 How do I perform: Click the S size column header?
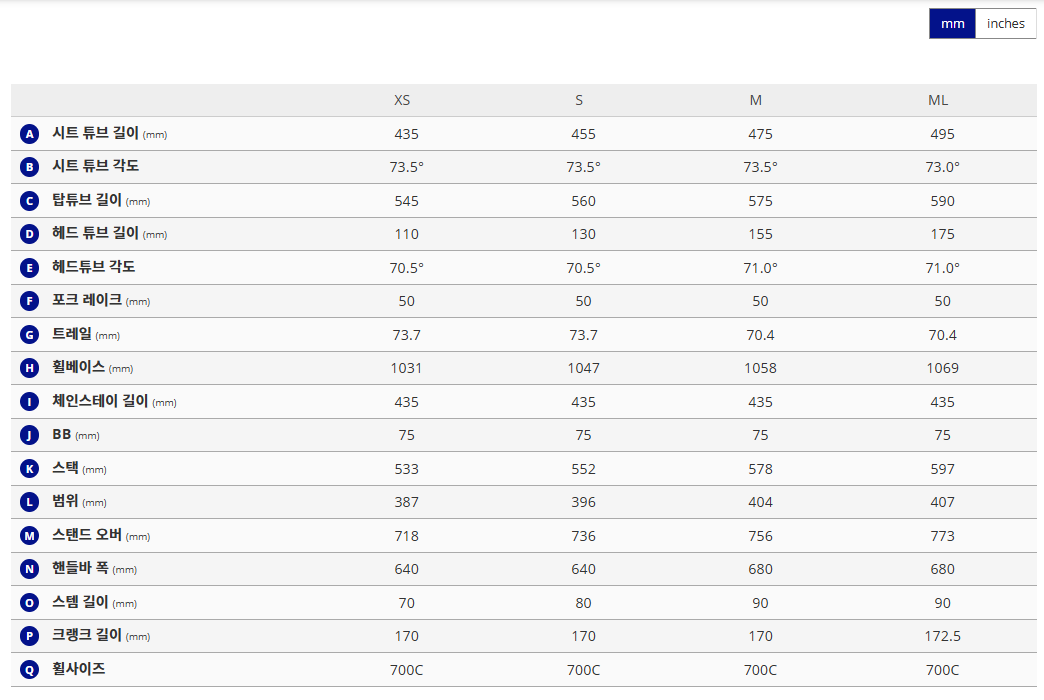click(x=579, y=100)
